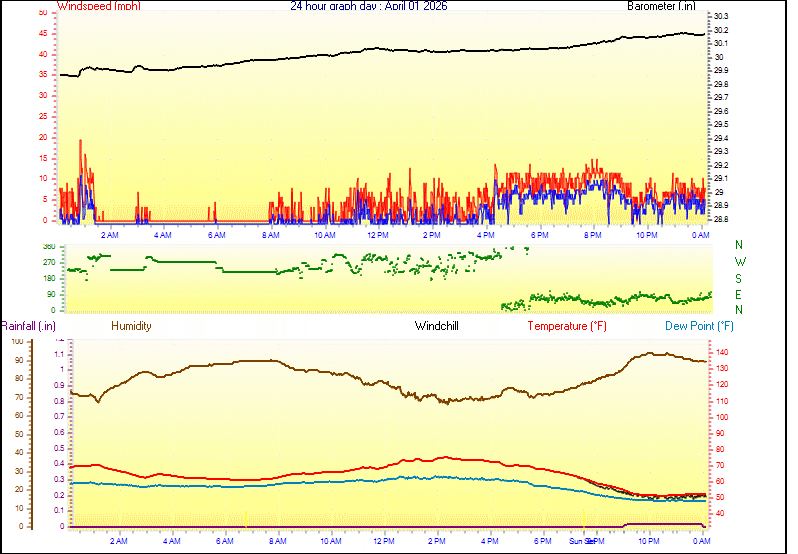
Task: Select the brown Humidity legend label
Action: click(x=131, y=326)
